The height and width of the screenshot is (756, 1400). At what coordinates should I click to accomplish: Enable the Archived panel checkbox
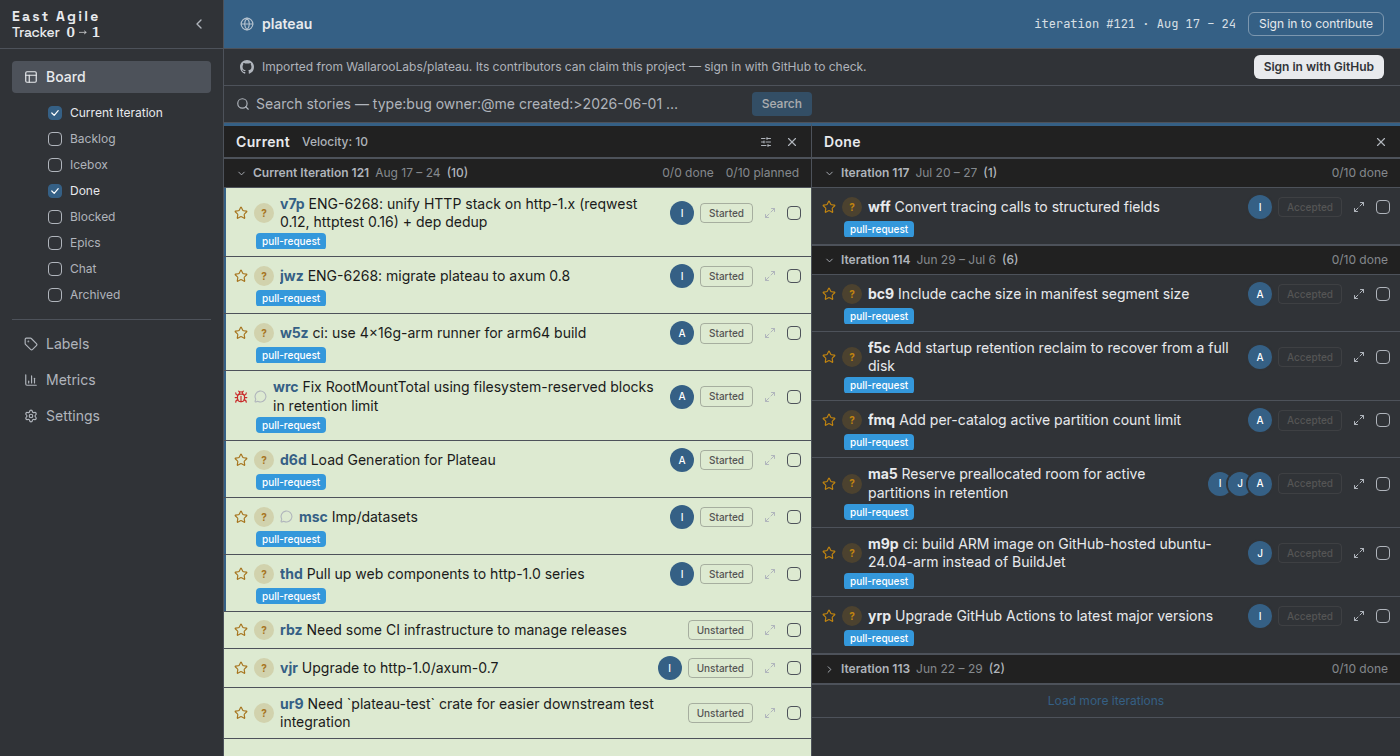[x=55, y=295]
